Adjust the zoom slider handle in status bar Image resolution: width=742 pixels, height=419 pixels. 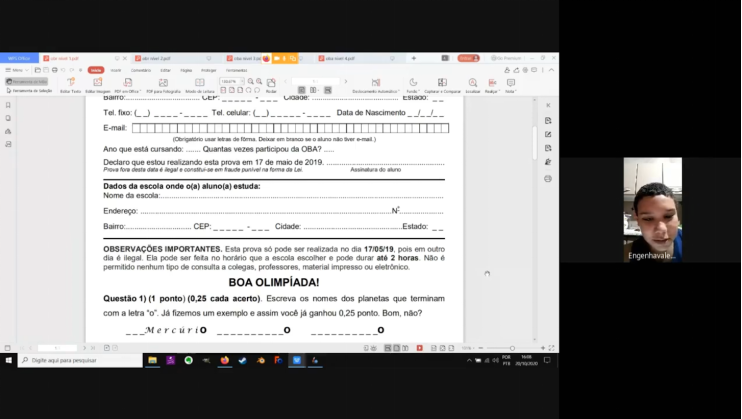[x=512, y=348]
